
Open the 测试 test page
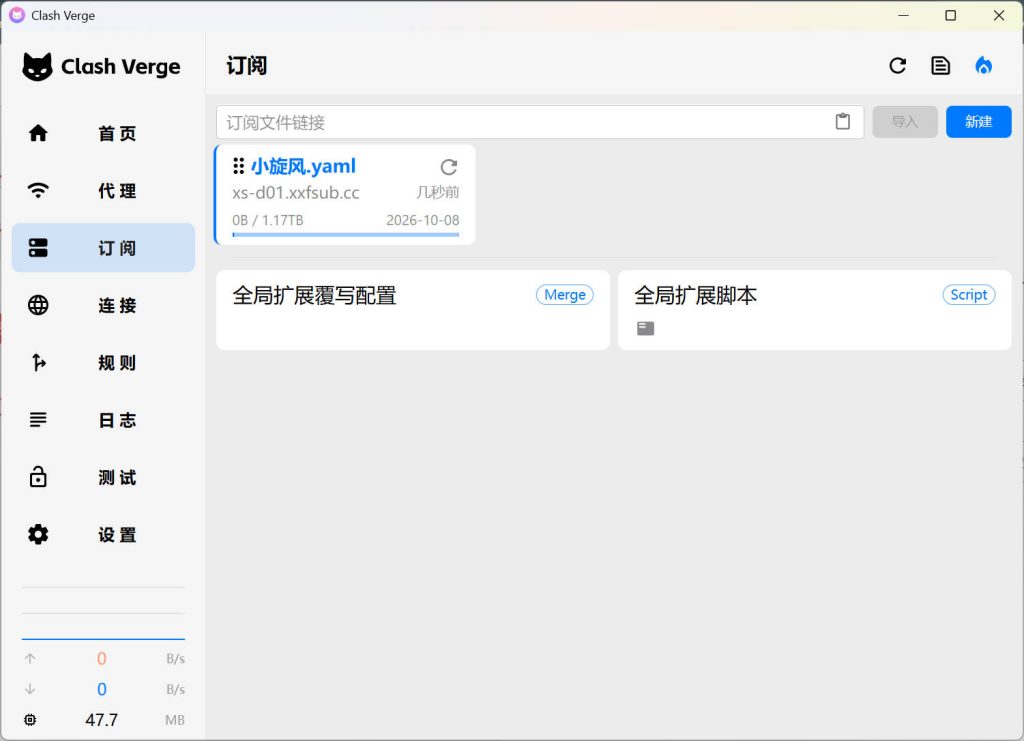(103, 478)
